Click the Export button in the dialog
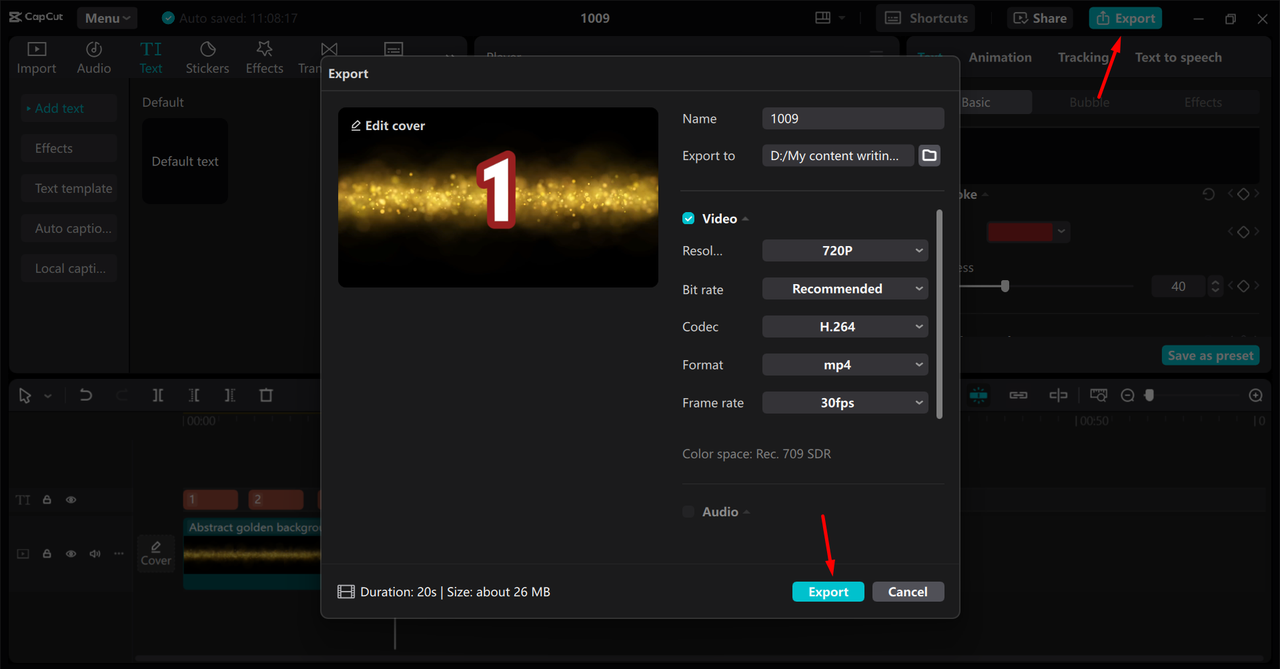This screenshot has height=669, width=1280. tap(828, 592)
